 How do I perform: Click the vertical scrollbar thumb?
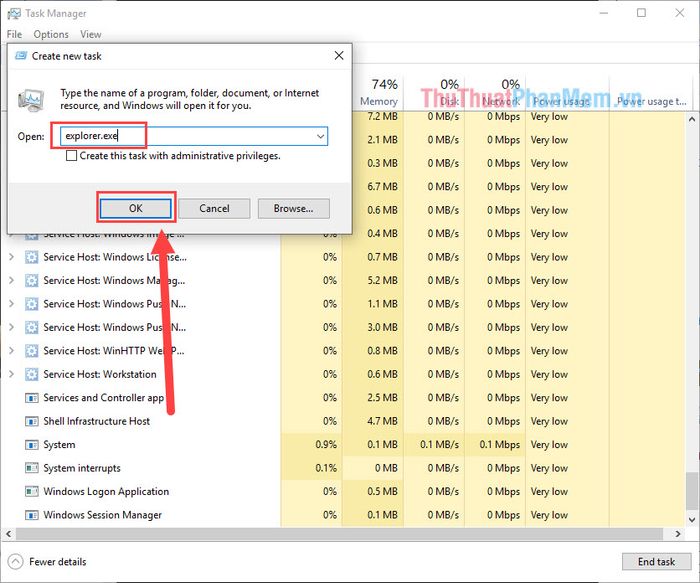click(x=692, y=492)
